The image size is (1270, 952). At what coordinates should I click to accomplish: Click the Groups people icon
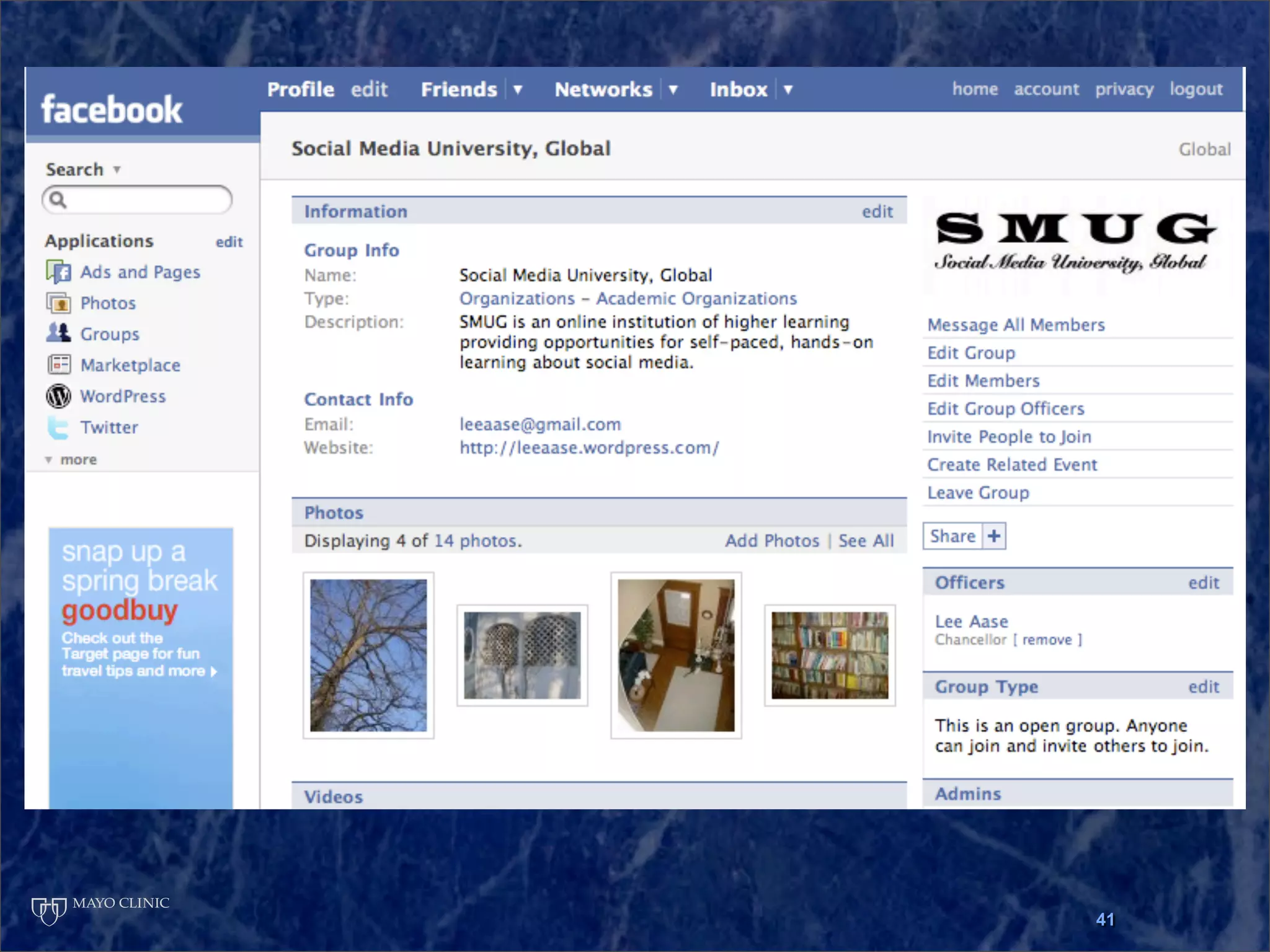(58, 333)
